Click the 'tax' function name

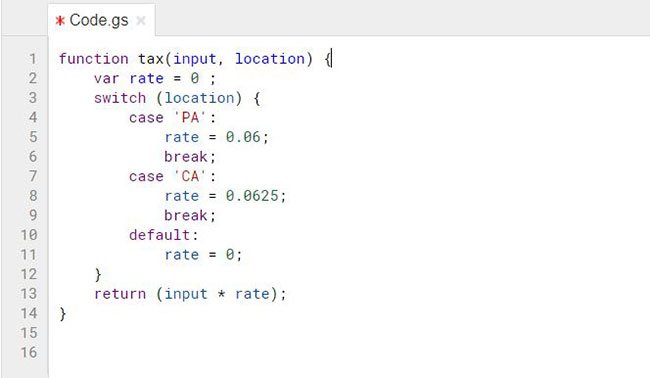(151, 59)
